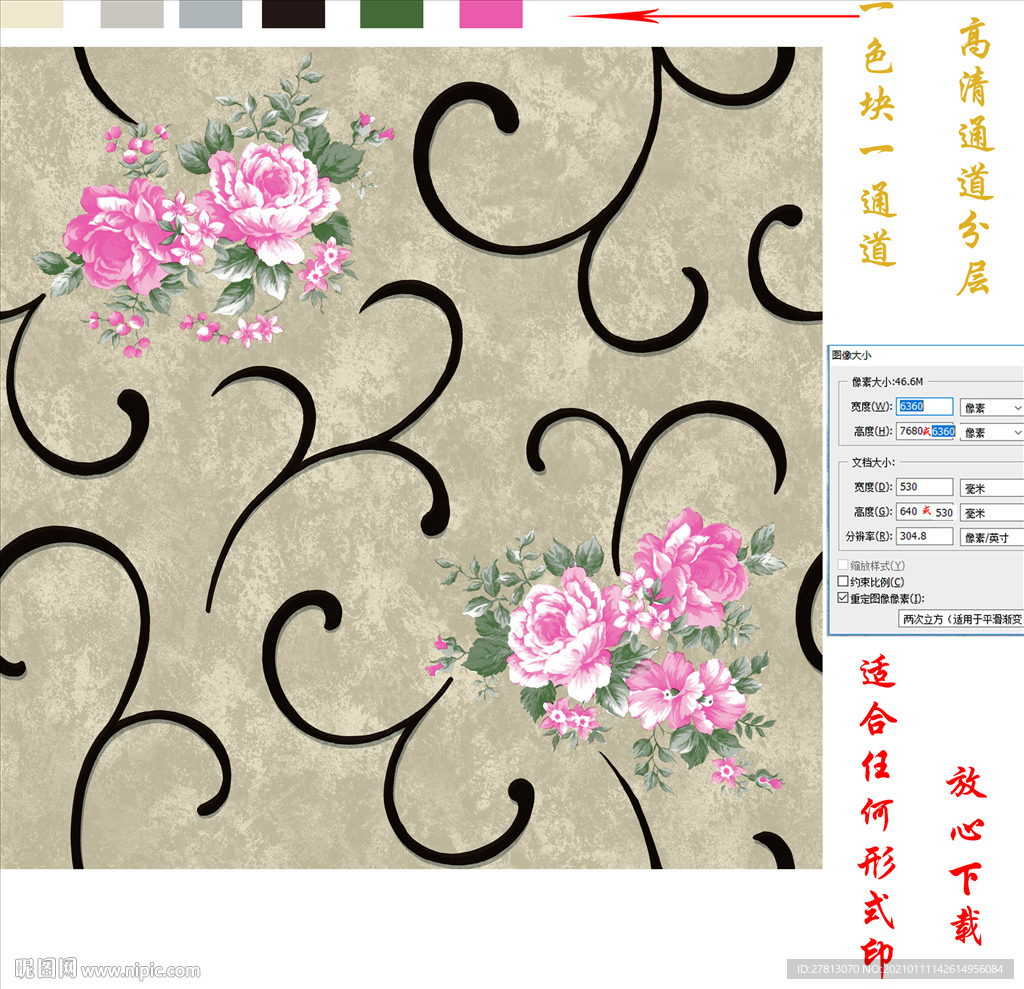
Task: Click the resolution field showing 304.8
Action: 924,537
